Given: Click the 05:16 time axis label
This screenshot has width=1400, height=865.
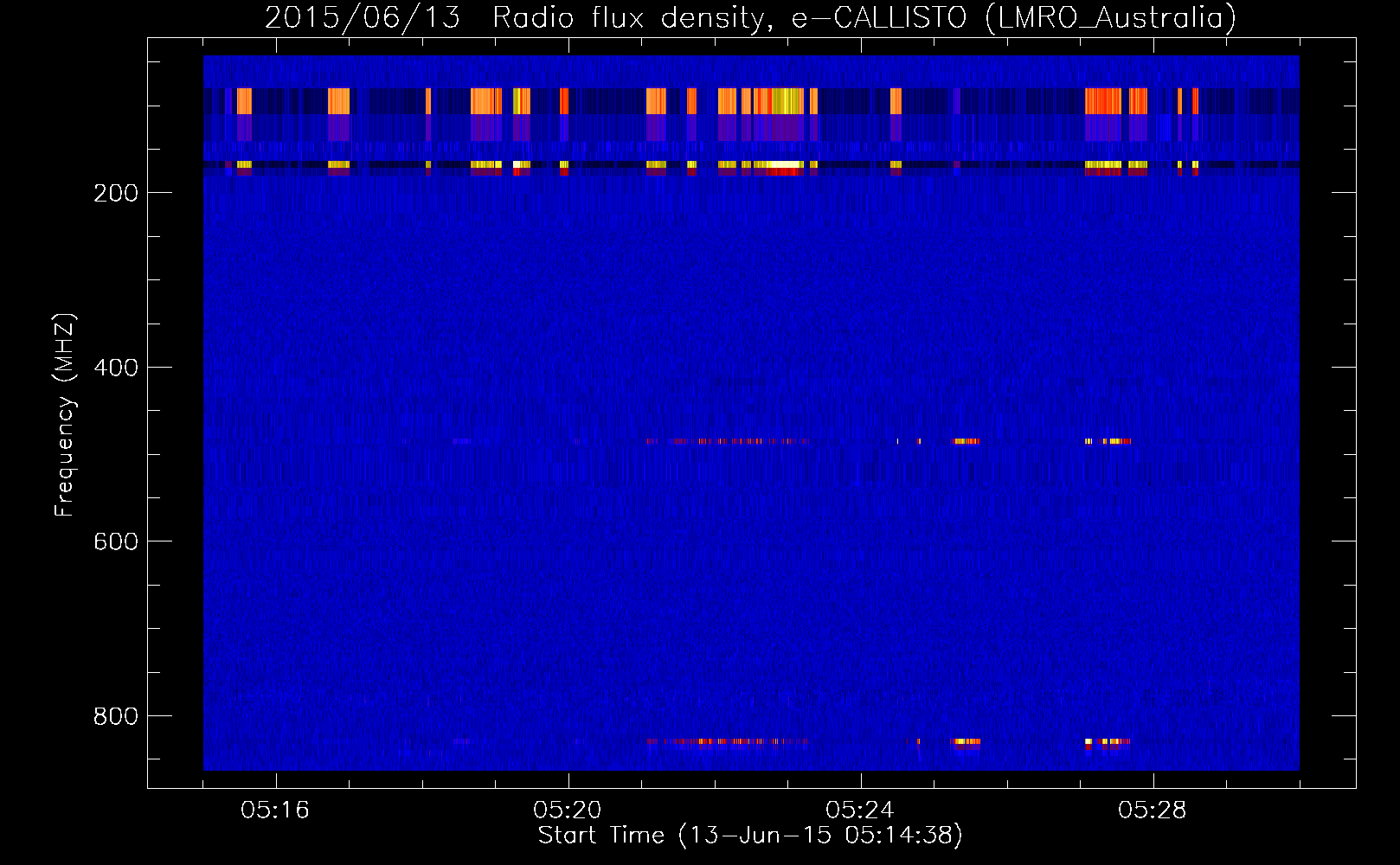Looking at the screenshot, I should (275, 810).
